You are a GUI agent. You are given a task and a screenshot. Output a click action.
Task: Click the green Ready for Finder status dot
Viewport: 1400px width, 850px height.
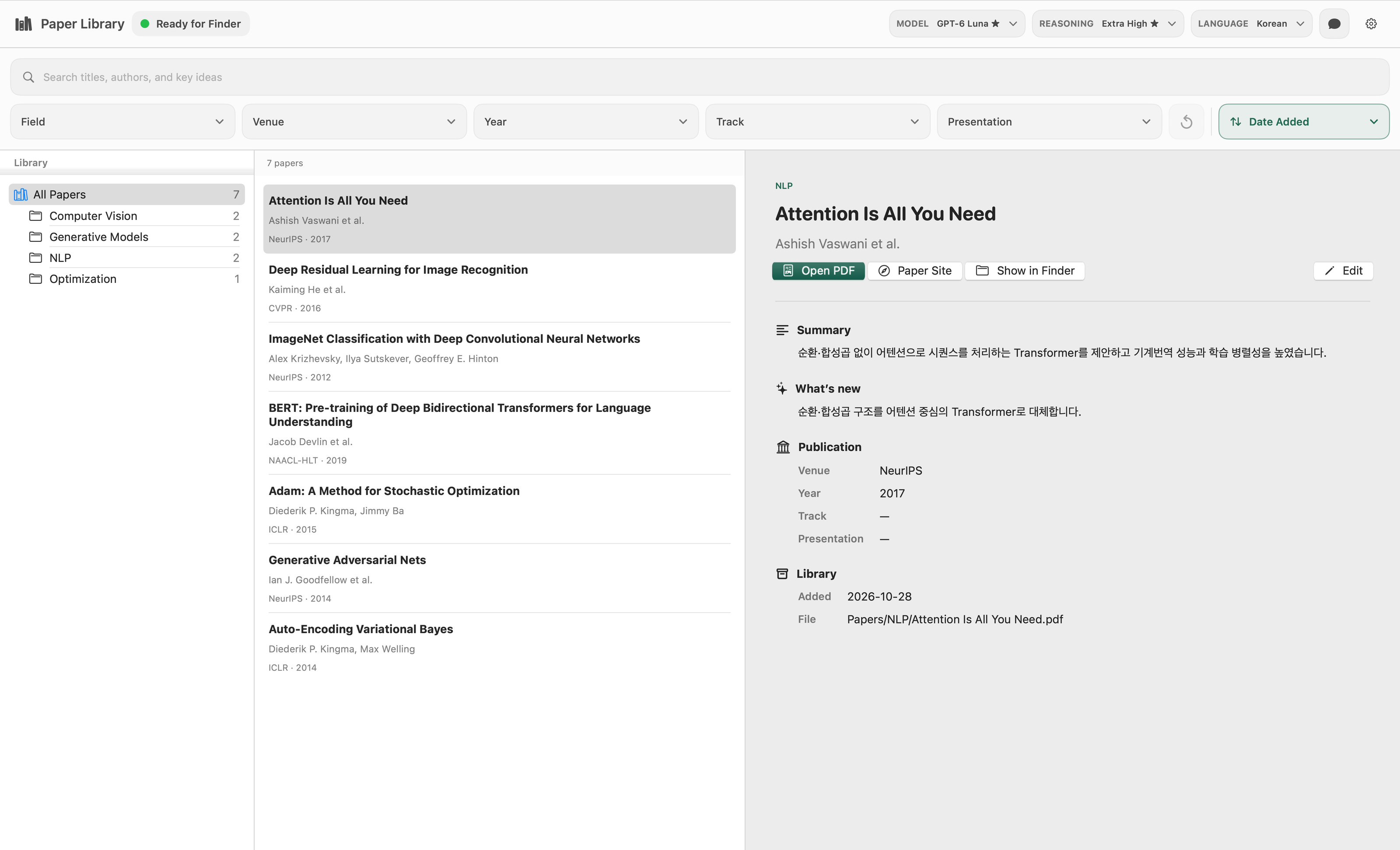[144, 24]
